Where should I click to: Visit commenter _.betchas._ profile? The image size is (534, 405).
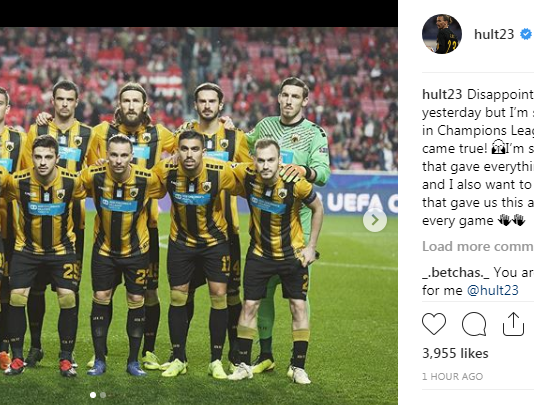(x=455, y=272)
